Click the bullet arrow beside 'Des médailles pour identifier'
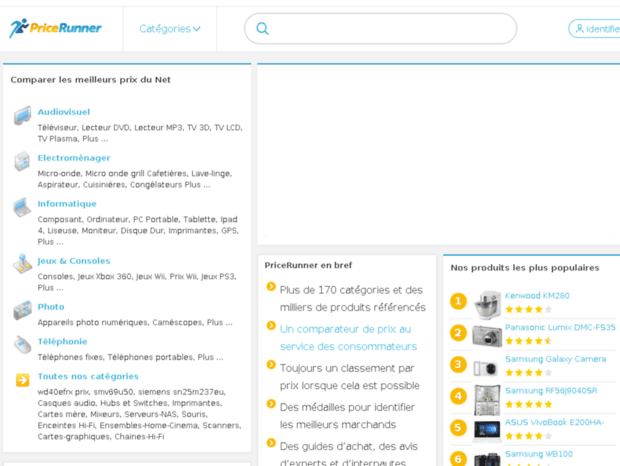620x466 pixels. 271,404
